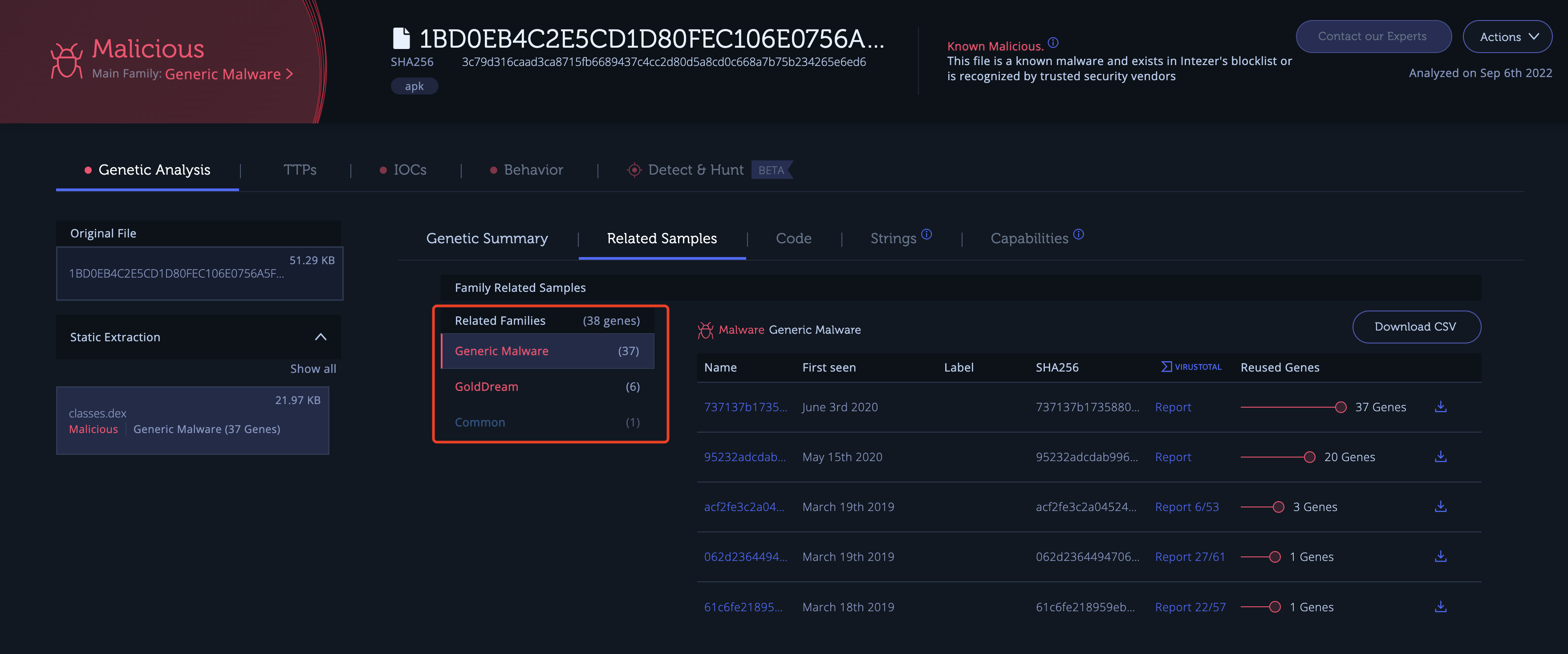Click the document icon beside the file hash
The height and width of the screenshot is (654, 1568).
(x=401, y=38)
